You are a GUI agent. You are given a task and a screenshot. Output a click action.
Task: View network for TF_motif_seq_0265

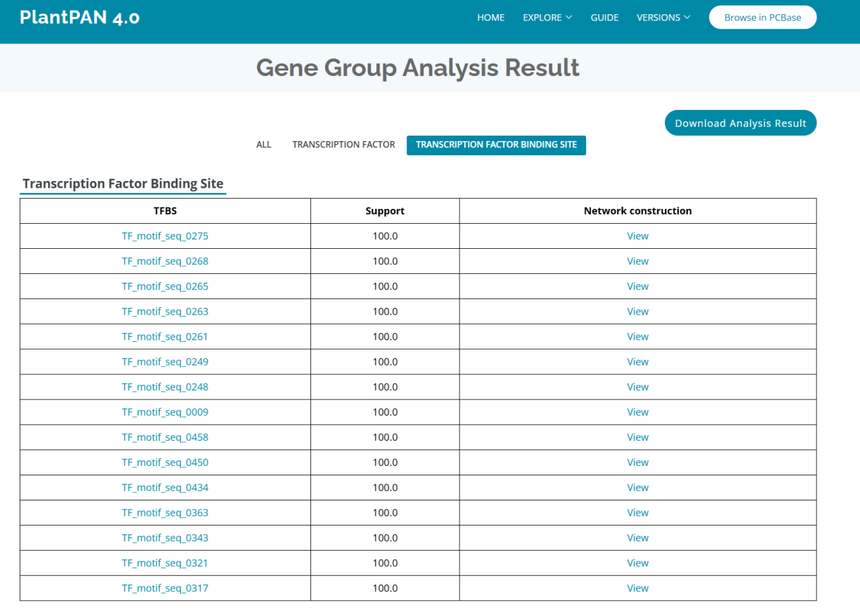tap(637, 287)
